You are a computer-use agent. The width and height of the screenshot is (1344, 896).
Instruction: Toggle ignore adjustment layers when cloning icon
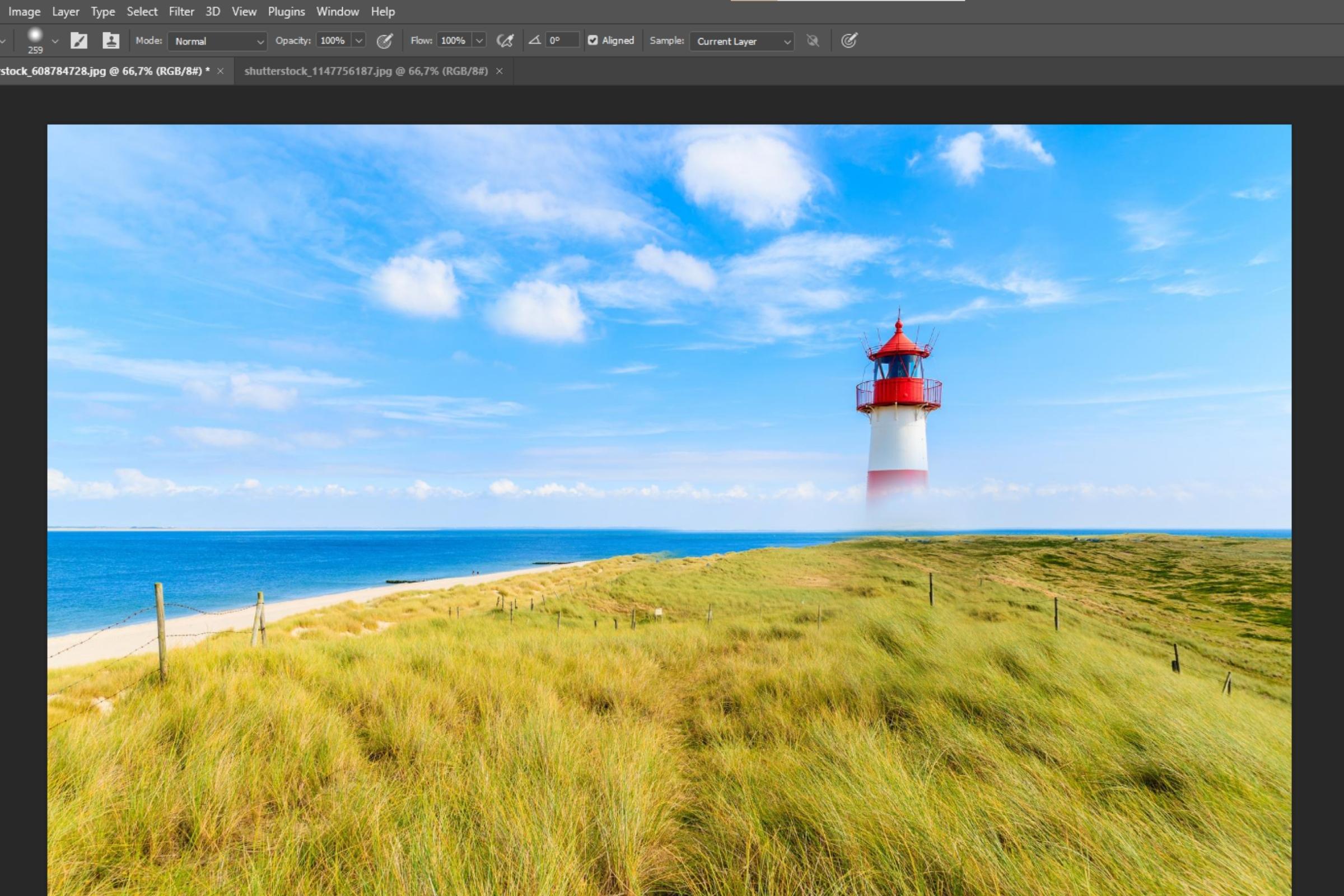(813, 40)
